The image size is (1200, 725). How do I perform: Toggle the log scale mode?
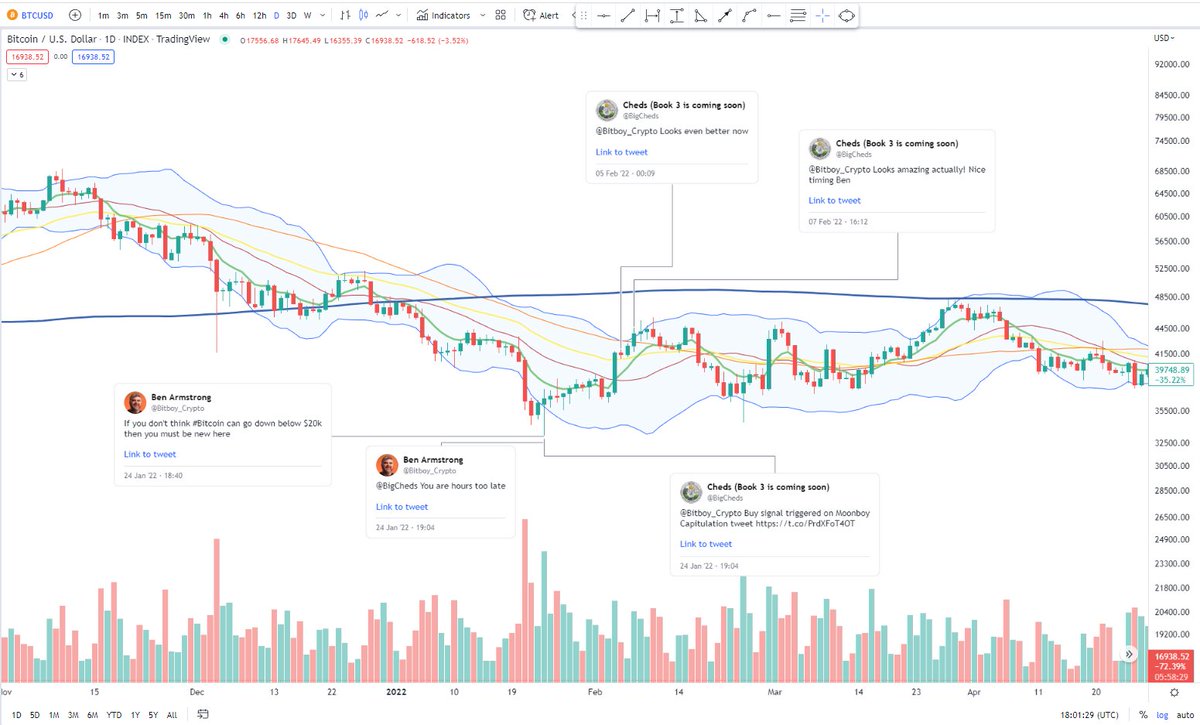1161,715
